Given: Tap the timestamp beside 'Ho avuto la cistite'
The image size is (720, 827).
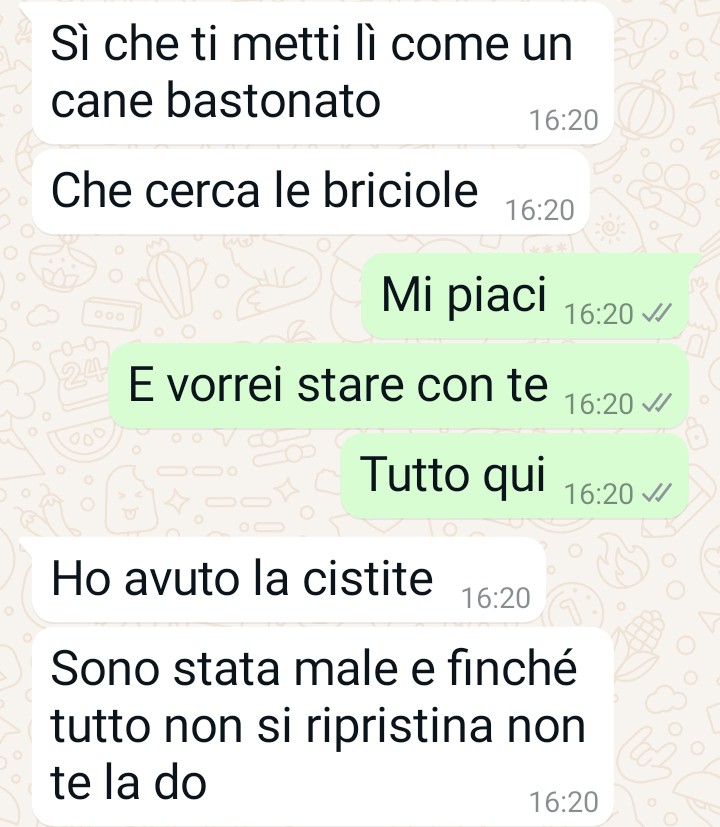Looking at the screenshot, I should click(x=496, y=599).
